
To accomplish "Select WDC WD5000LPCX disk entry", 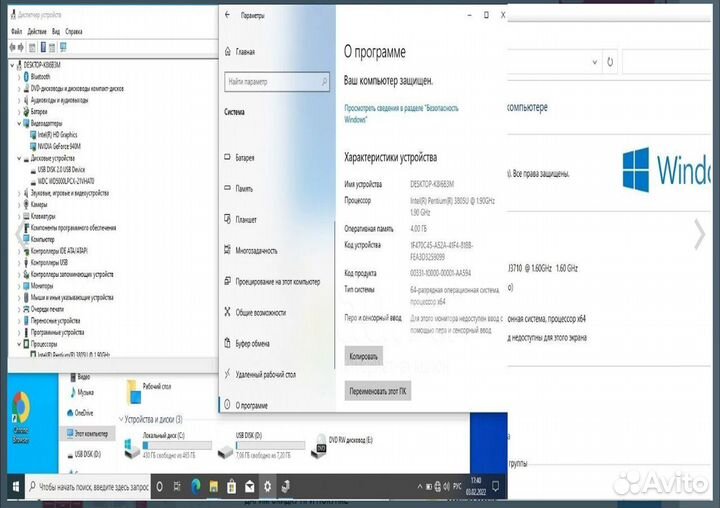I will tap(66, 181).
